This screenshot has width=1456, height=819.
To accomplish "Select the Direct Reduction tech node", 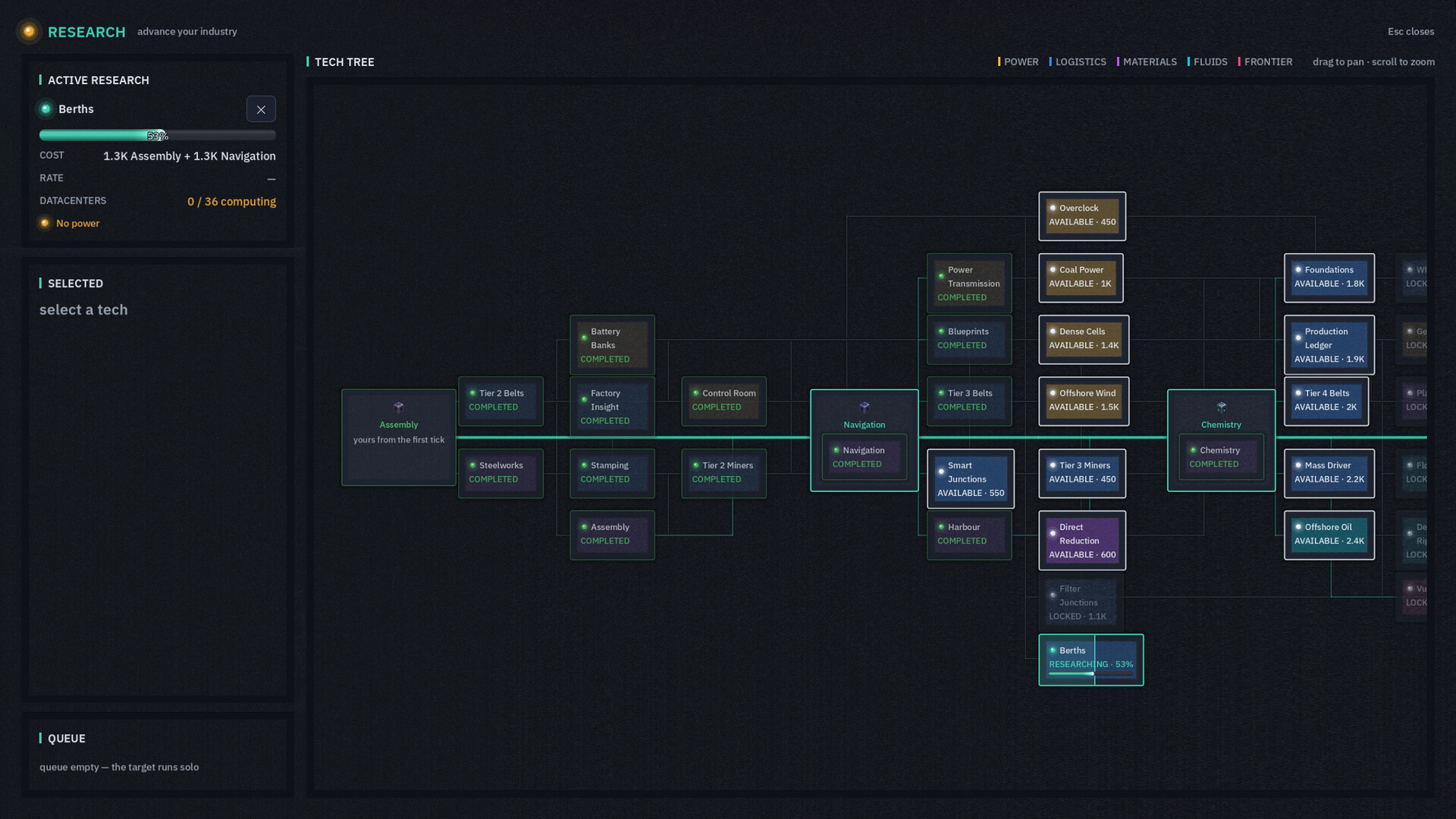I will point(1082,541).
